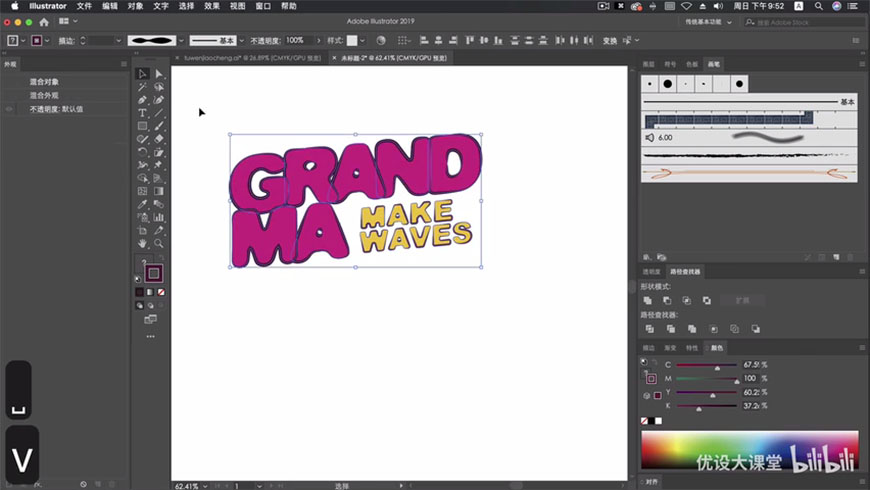
Task: Click the Unite shape mode icon
Action: point(648,300)
